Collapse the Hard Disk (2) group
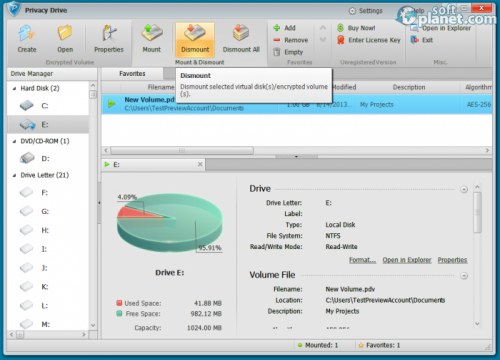500x360 pixels. (14, 88)
